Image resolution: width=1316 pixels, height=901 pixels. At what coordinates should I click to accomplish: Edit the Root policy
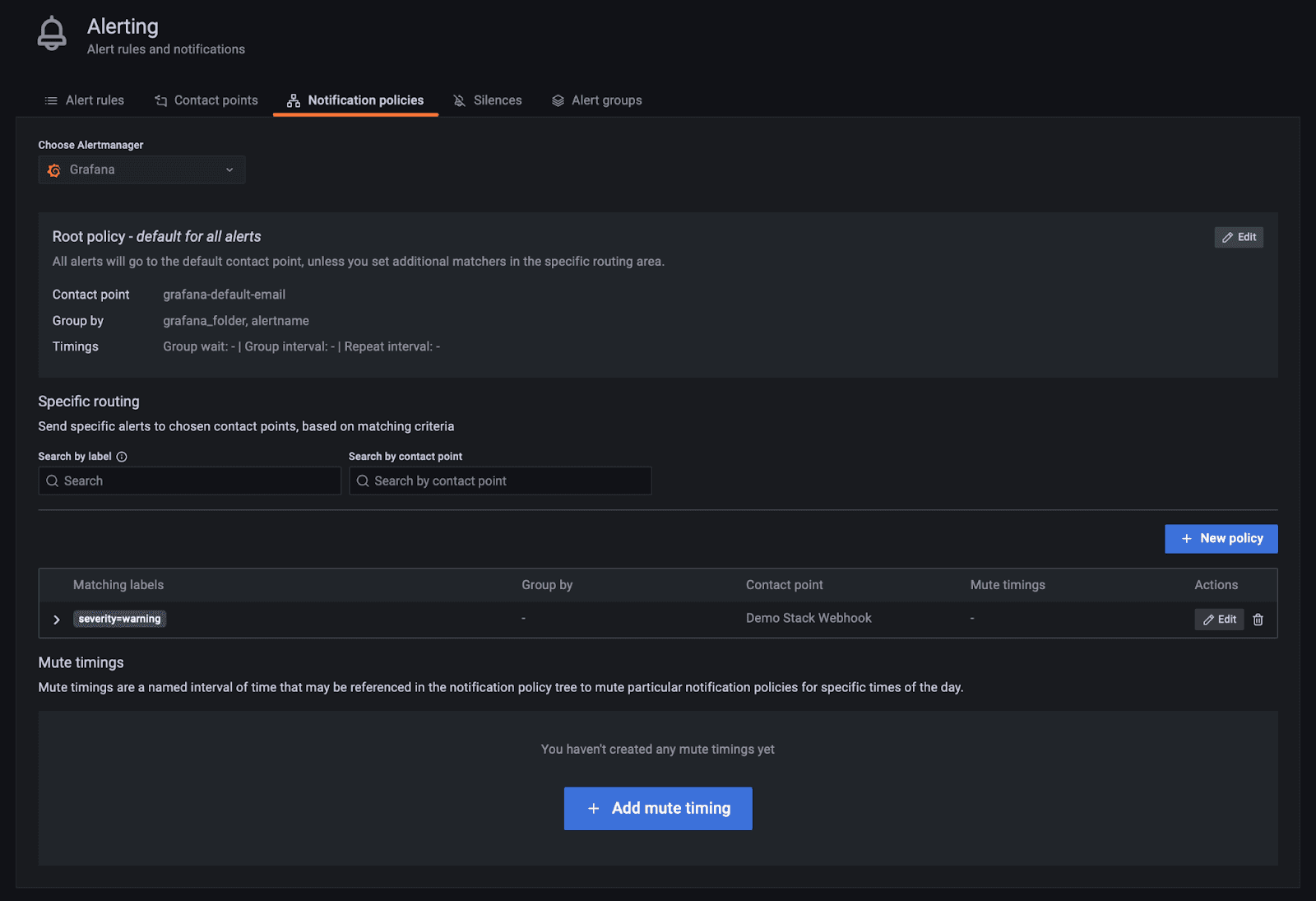tap(1238, 237)
